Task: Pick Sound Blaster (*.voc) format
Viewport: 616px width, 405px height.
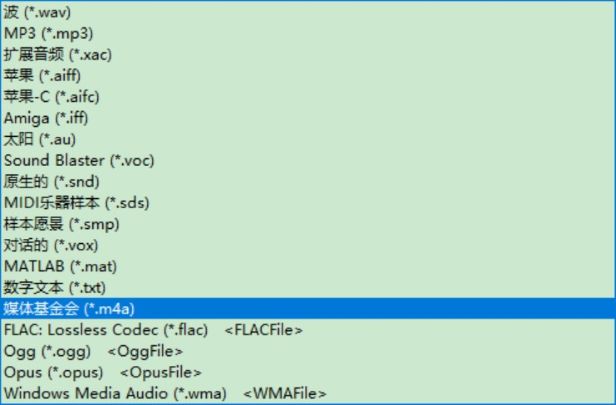Action: (x=308, y=161)
